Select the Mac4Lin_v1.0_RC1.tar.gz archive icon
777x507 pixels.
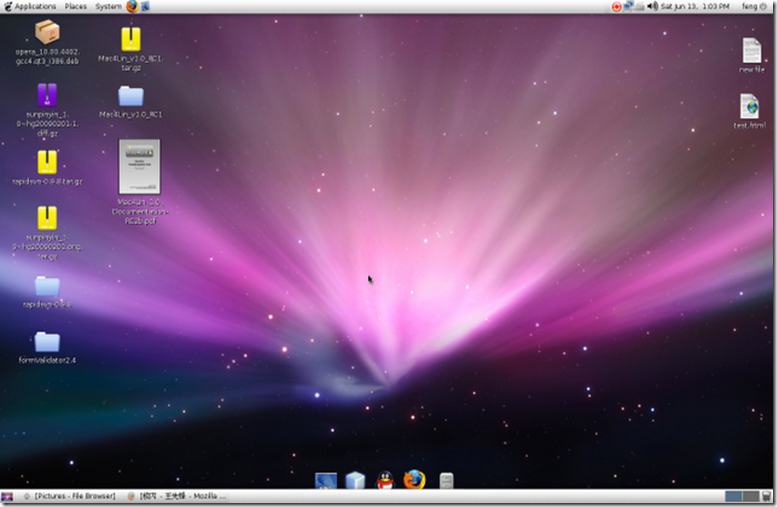pyautogui.click(x=131, y=39)
